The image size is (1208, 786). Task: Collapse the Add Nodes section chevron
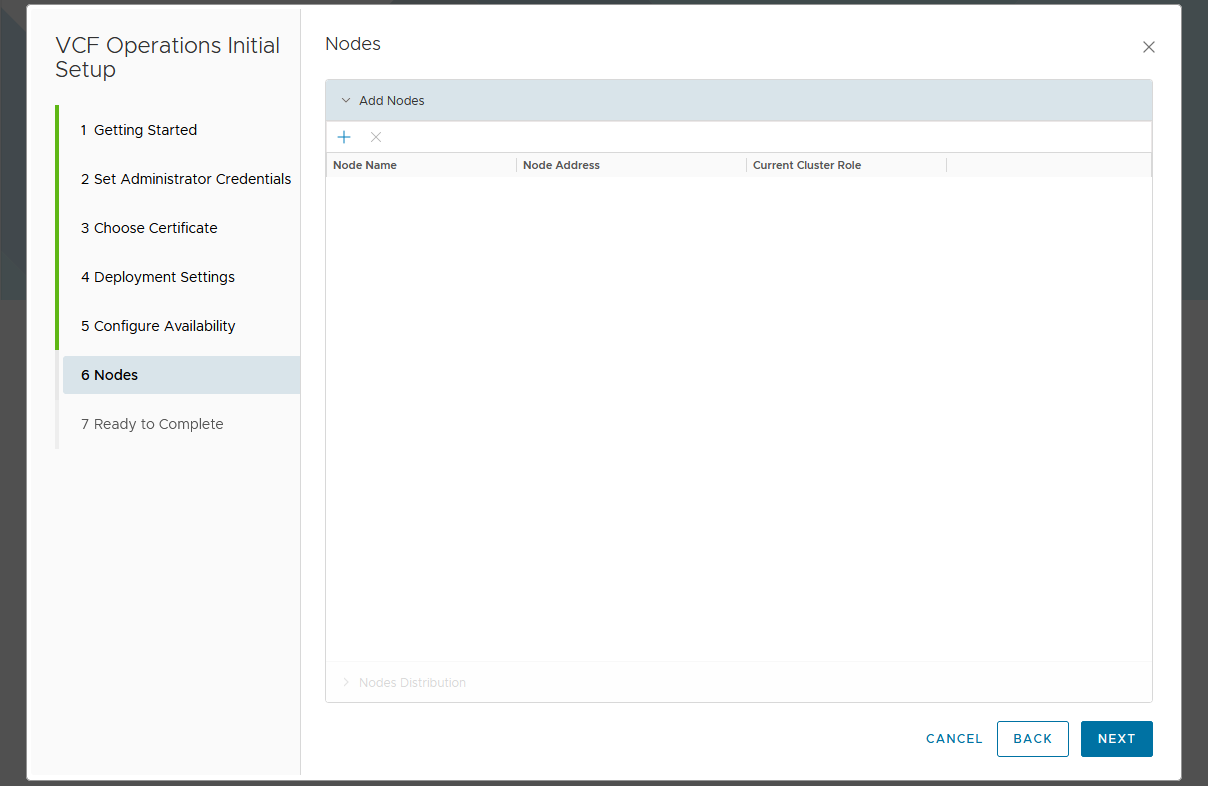(x=346, y=101)
